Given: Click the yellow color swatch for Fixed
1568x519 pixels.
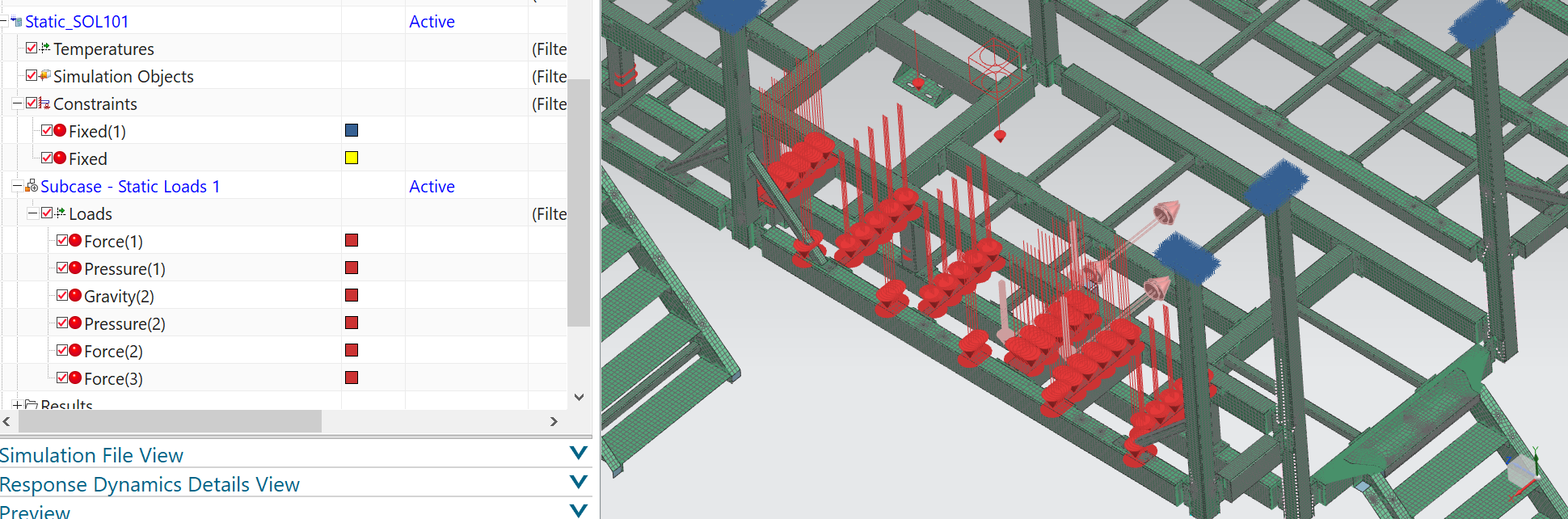Looking at the screenshot, I should pos(352,158).
